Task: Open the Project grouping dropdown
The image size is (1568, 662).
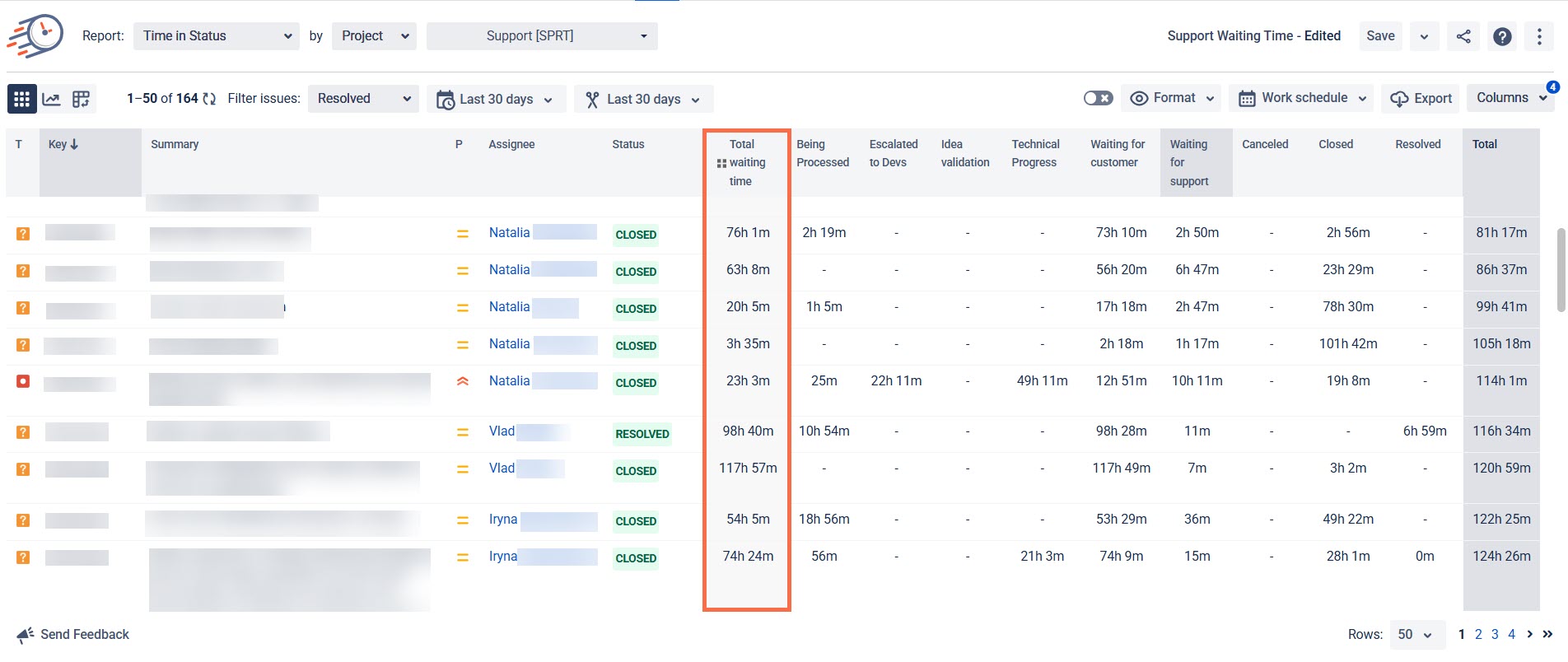Action: [x=374, y=36]
